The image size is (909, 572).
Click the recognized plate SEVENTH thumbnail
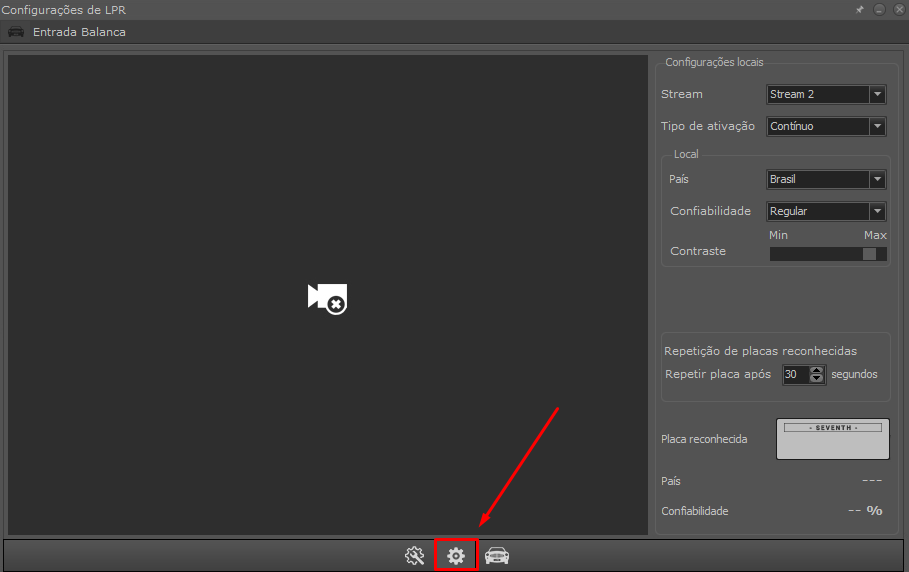(x=832, y=439)
